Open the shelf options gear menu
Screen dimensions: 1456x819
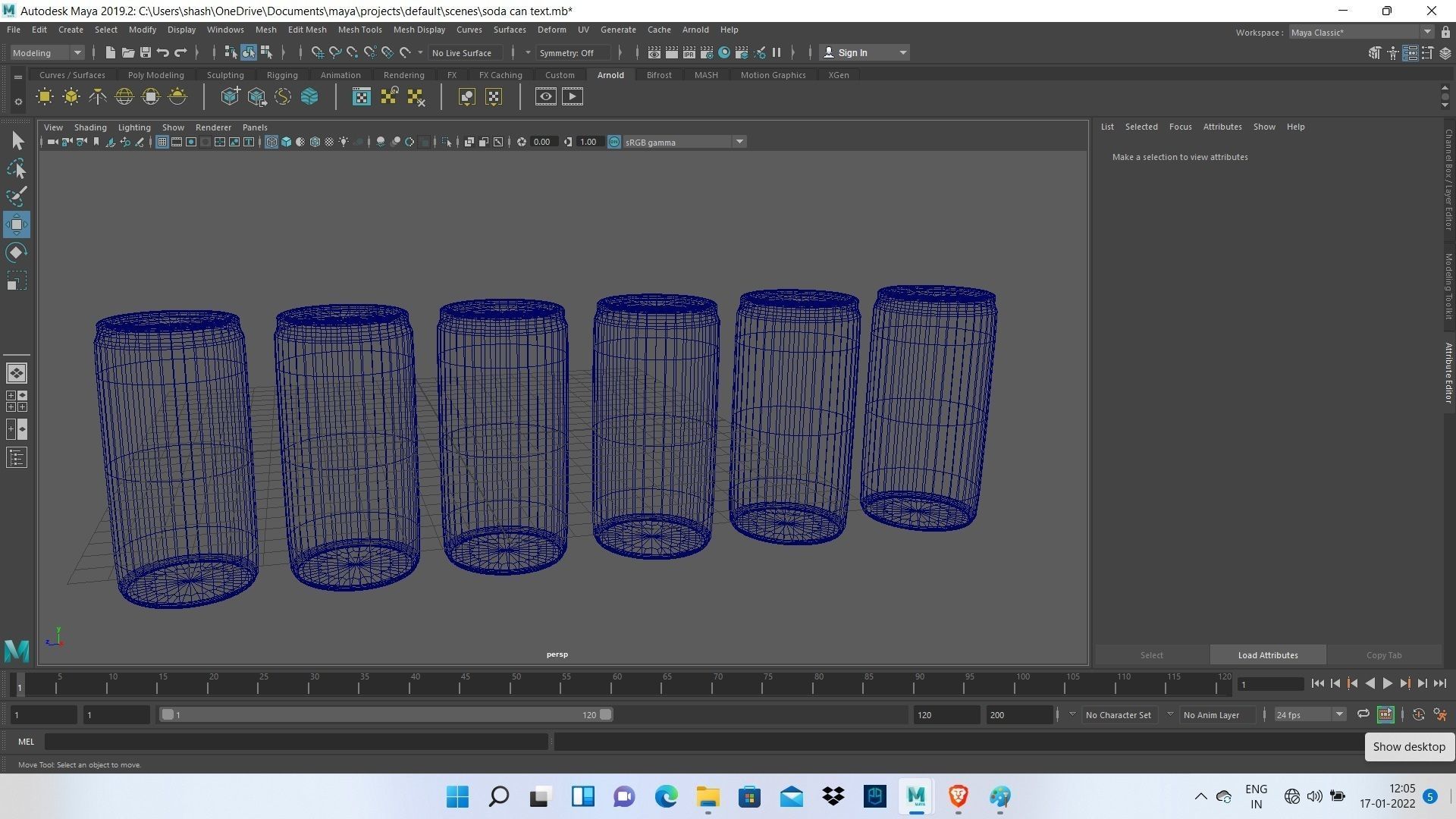point(18,101)
